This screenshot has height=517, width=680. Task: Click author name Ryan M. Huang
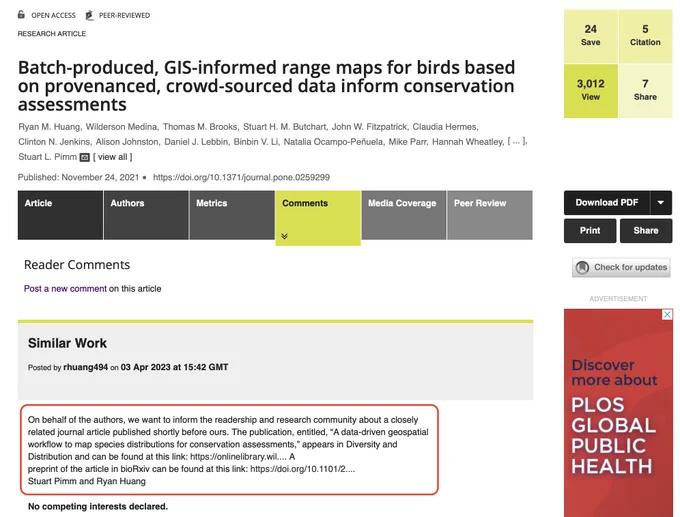pos(49,127)
